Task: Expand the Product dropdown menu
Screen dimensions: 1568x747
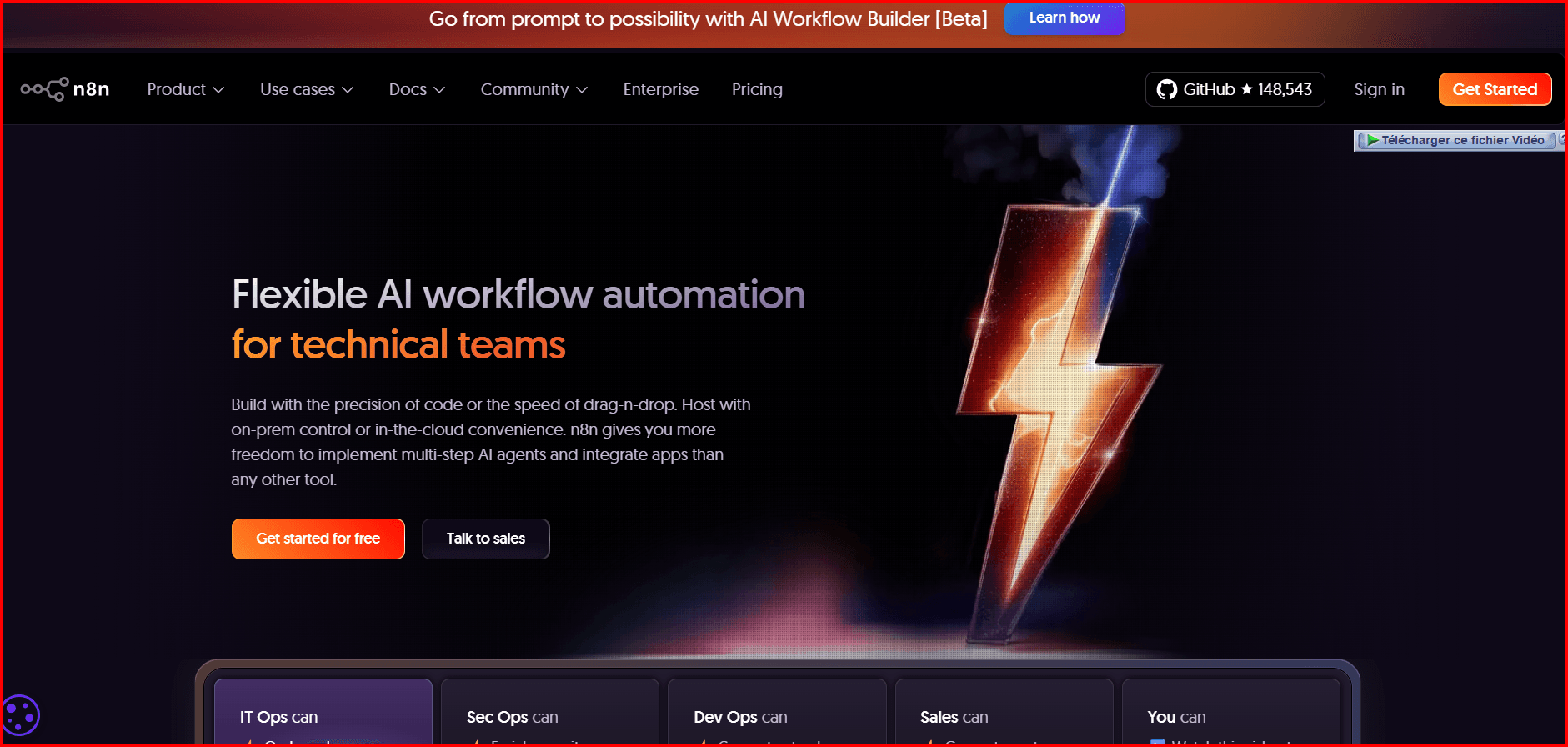Action: coord(185,89)
